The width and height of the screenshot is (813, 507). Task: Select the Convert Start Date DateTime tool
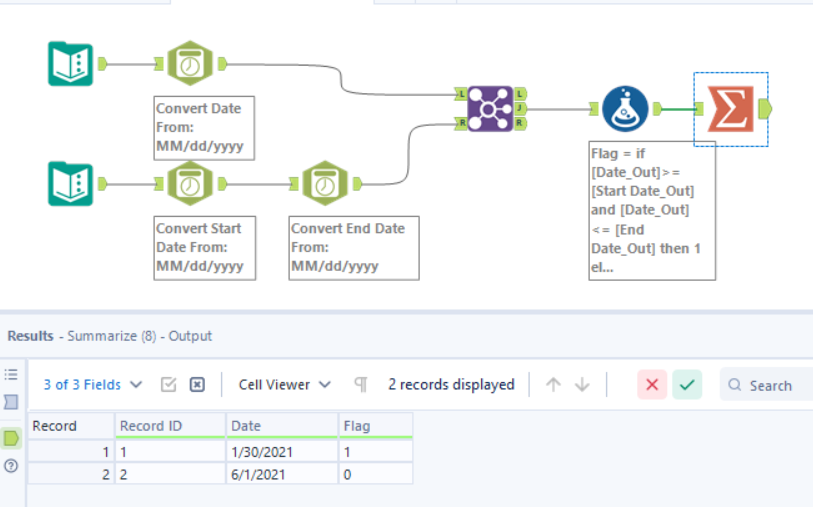(189, 184)
